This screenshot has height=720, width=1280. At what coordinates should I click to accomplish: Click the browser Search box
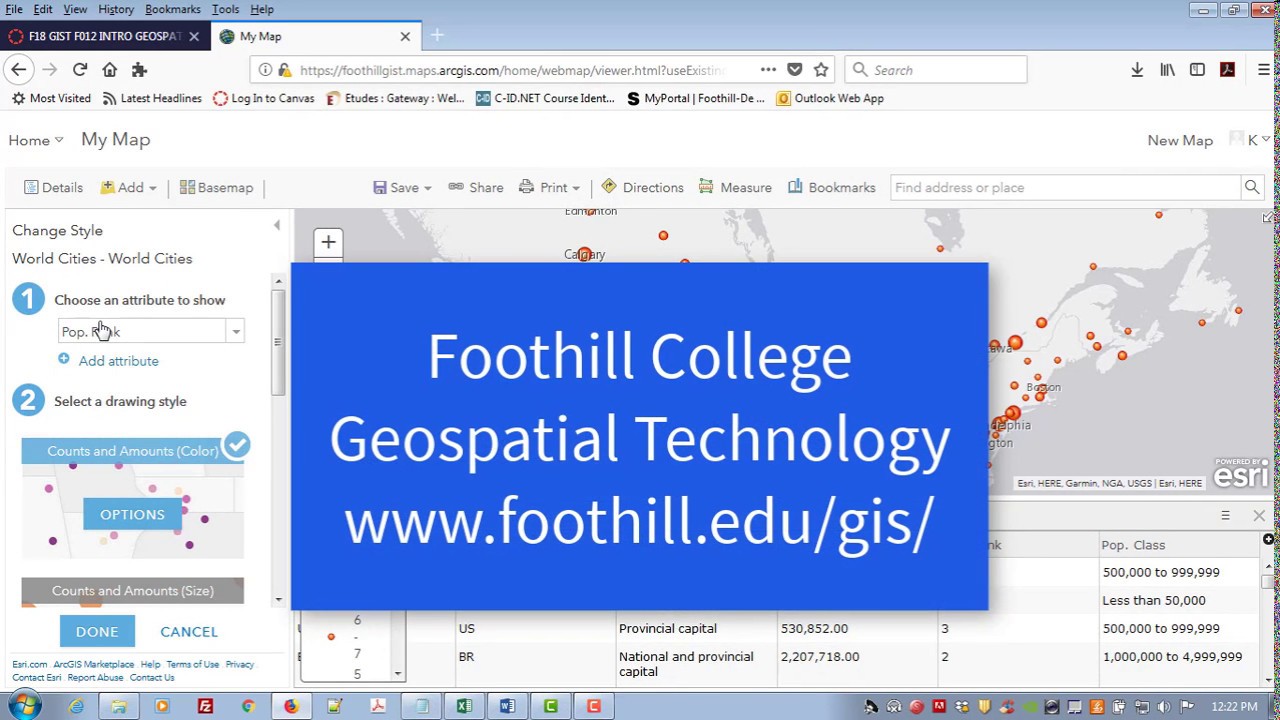pyautogui.click(x=935, y=70)
